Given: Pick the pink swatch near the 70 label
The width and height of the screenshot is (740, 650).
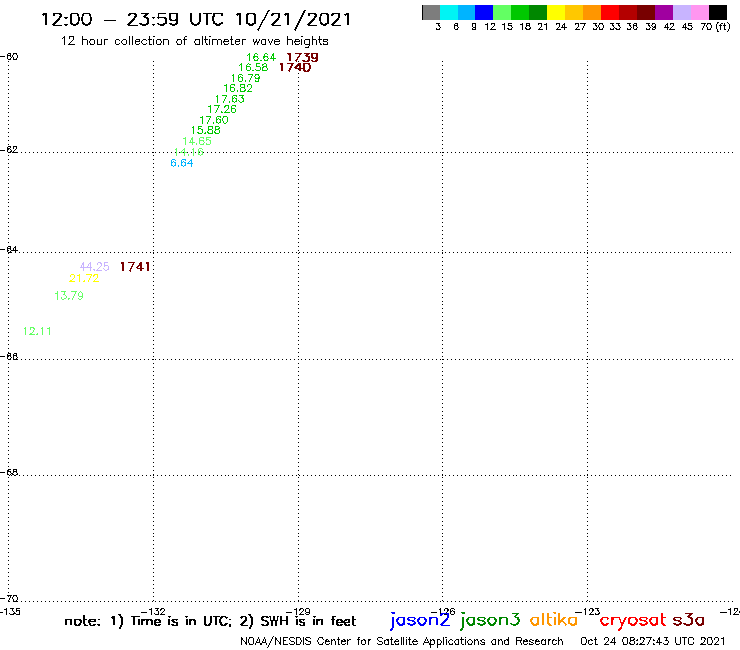Looking at the screenshot, I should [699, 12].
